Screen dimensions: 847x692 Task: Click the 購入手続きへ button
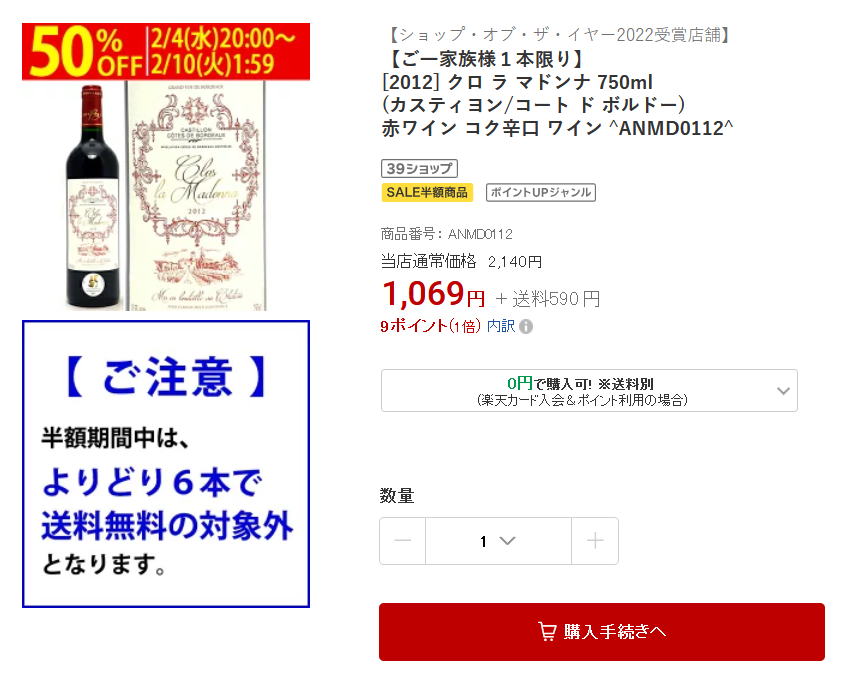point(602,631)
